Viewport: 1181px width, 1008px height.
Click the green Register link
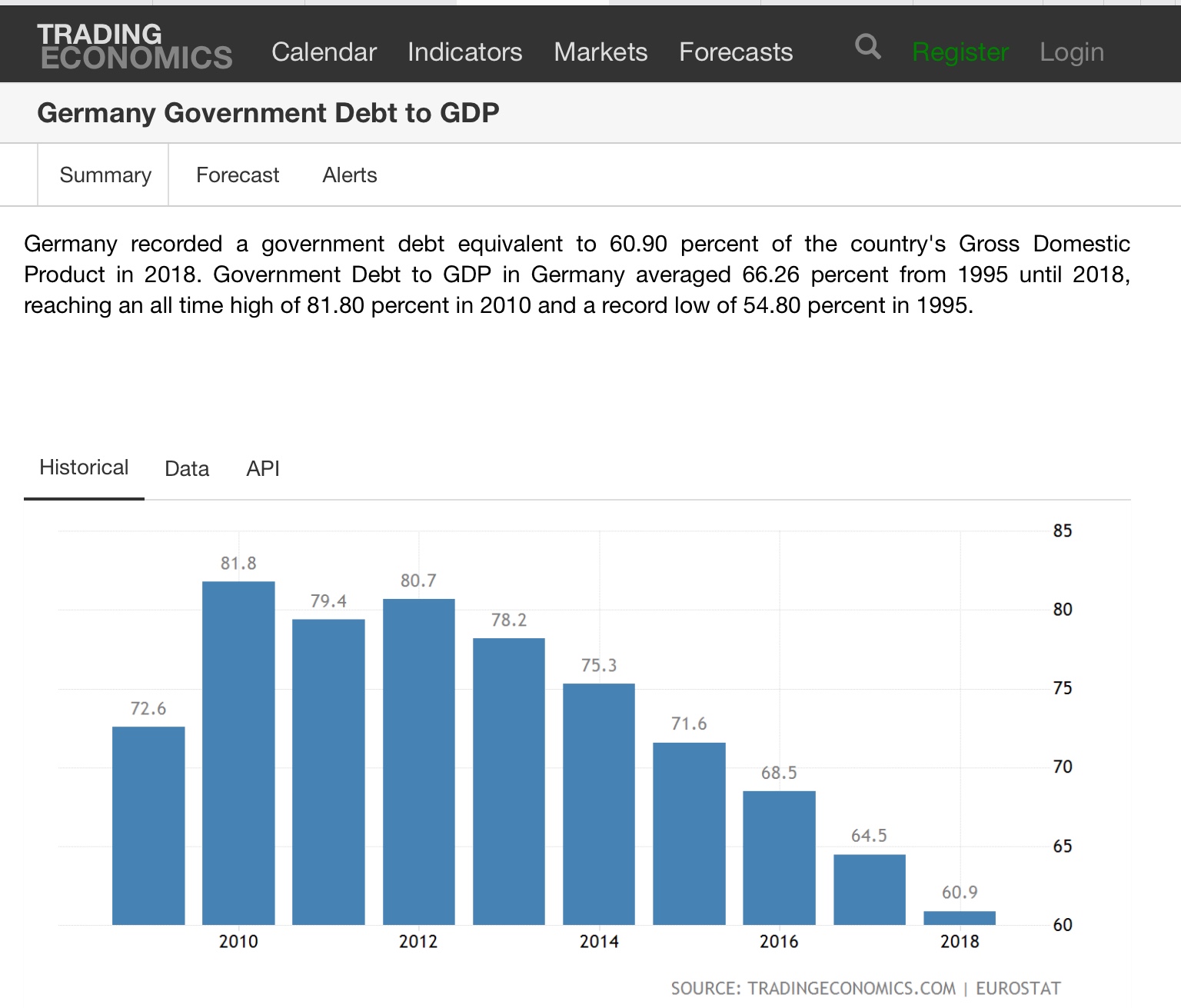coord(960,52)
